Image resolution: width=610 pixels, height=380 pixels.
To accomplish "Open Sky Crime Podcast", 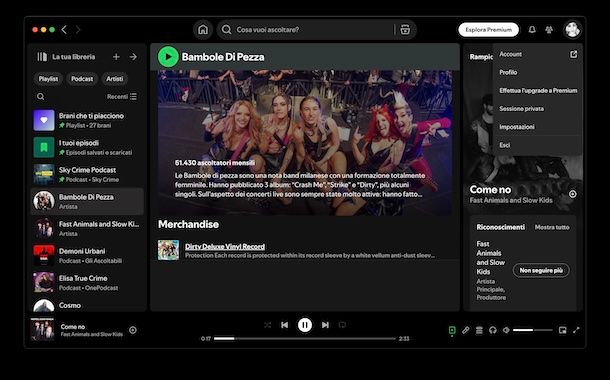I will (x=87, y=174).
